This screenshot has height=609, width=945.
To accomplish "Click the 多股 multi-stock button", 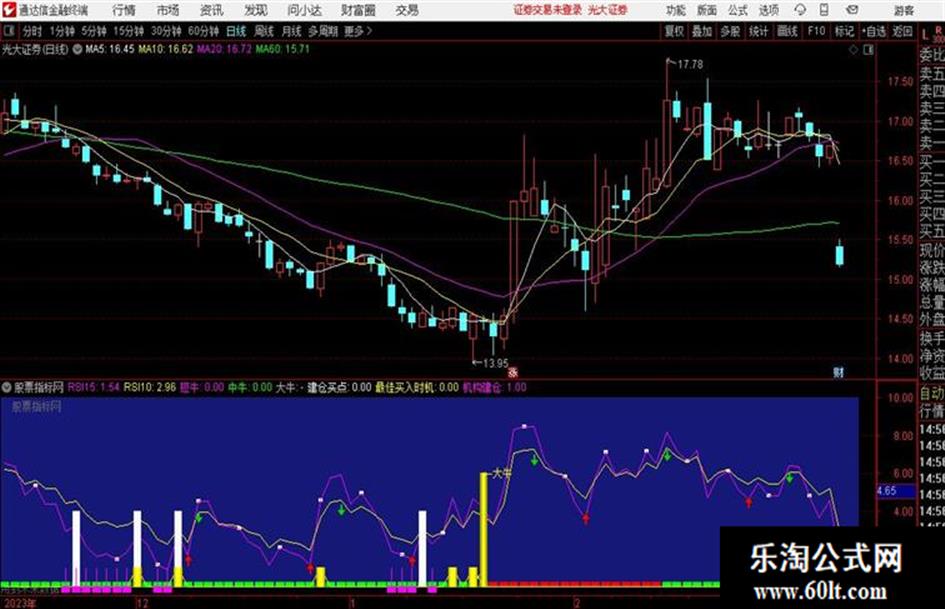I will (730, 31).
